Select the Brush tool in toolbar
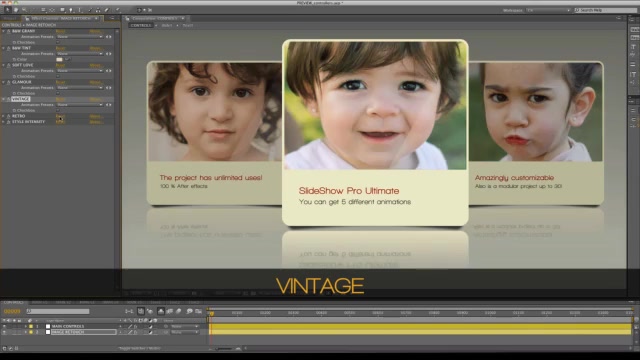This screenshot has height=360, width=640. click(89, 10)
